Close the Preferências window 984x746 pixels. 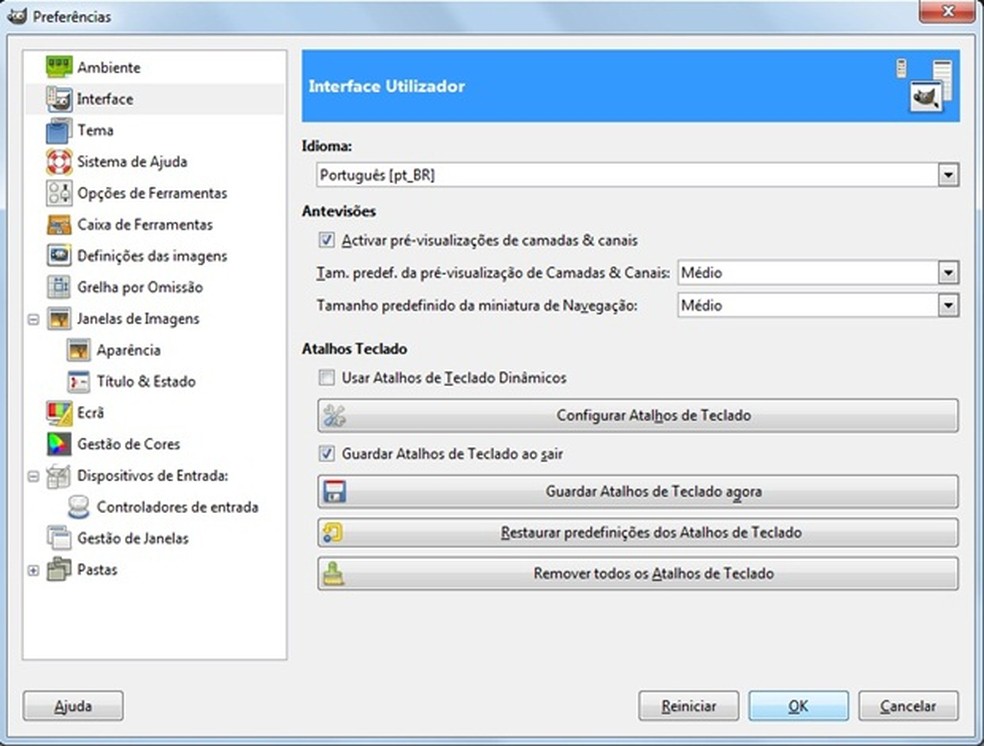coord(948,11)
